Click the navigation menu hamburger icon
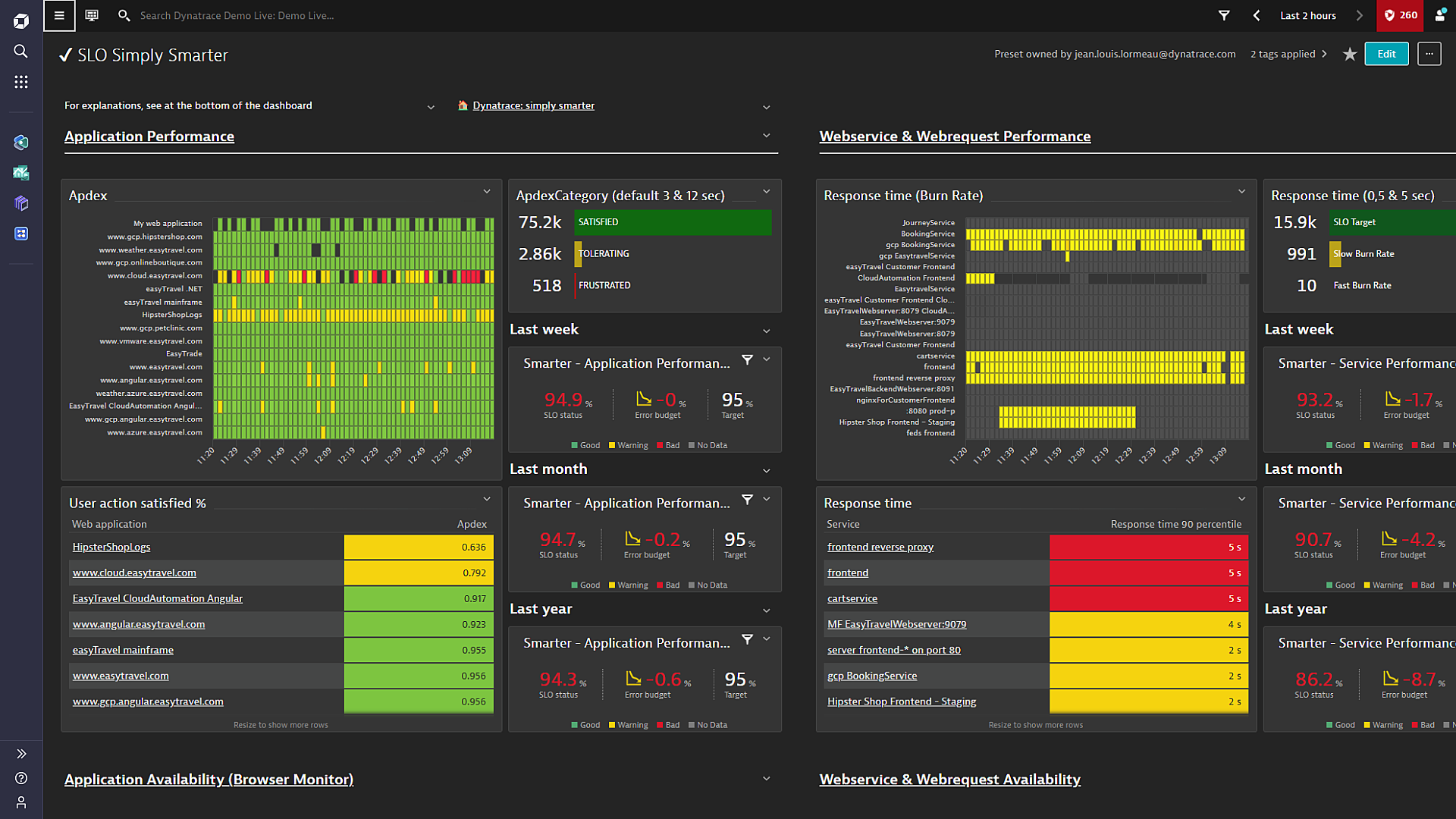The image size is (1456, 819). [x=59, y=15]
